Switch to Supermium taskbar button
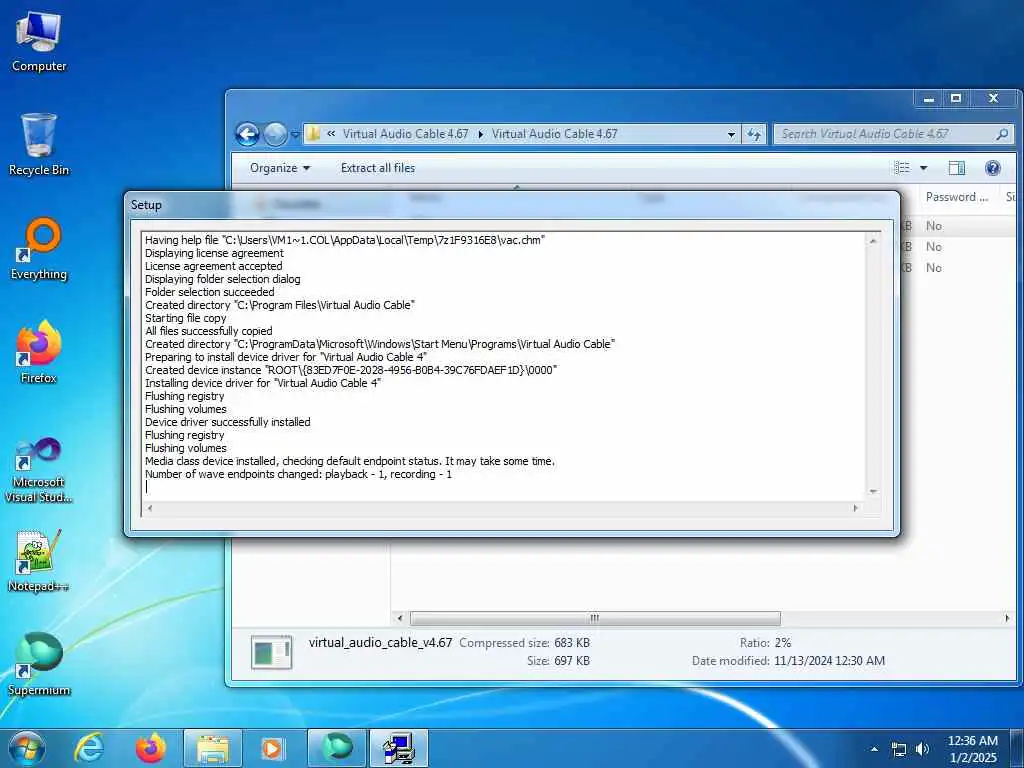 337,748
